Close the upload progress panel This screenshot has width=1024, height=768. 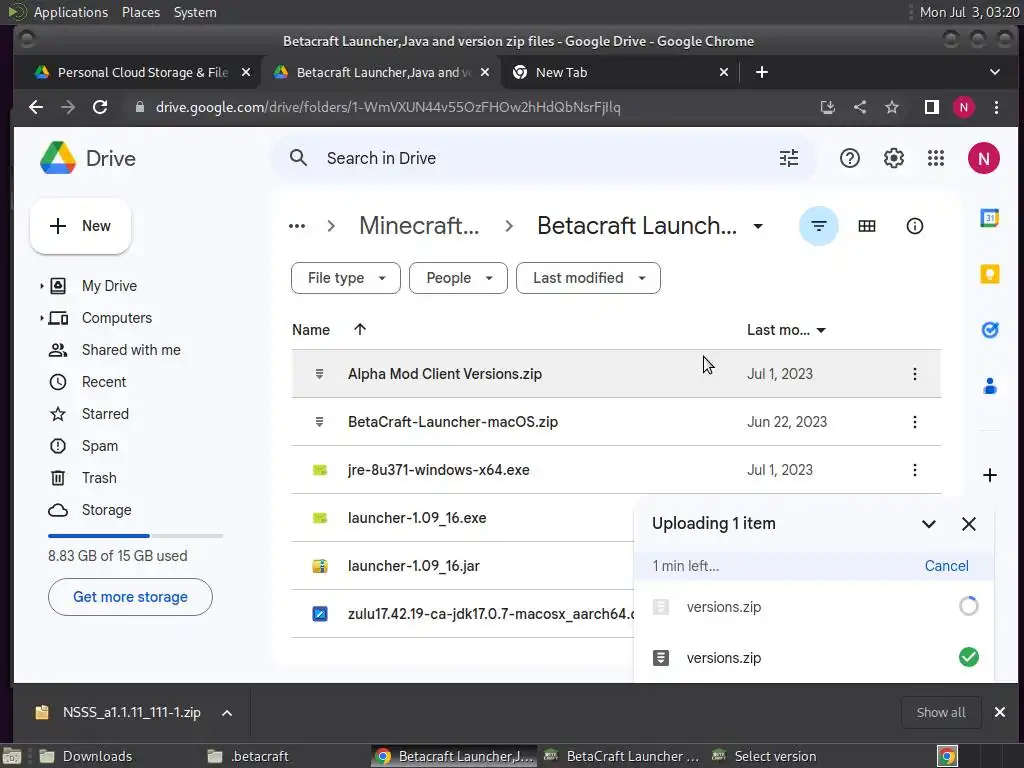[968, 524]
